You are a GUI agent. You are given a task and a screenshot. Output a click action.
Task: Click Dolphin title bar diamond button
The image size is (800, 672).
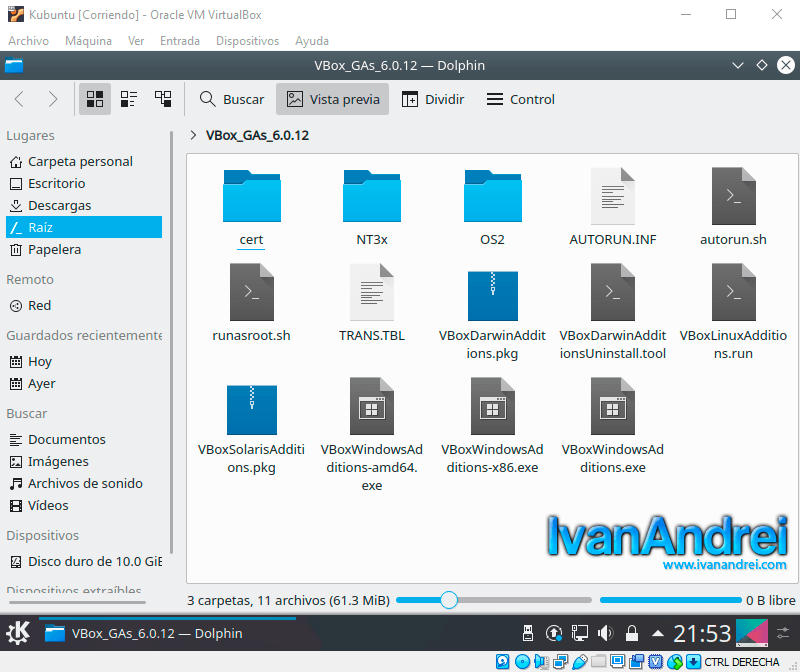(x=762, y=65)
